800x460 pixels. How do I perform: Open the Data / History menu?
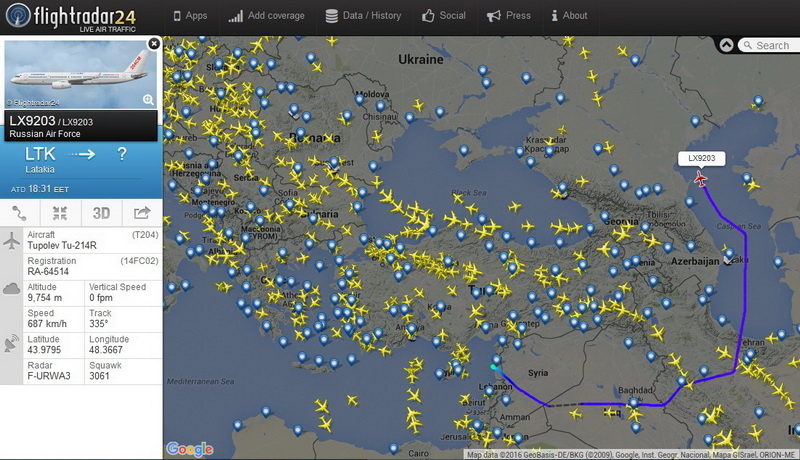point(363,16)
